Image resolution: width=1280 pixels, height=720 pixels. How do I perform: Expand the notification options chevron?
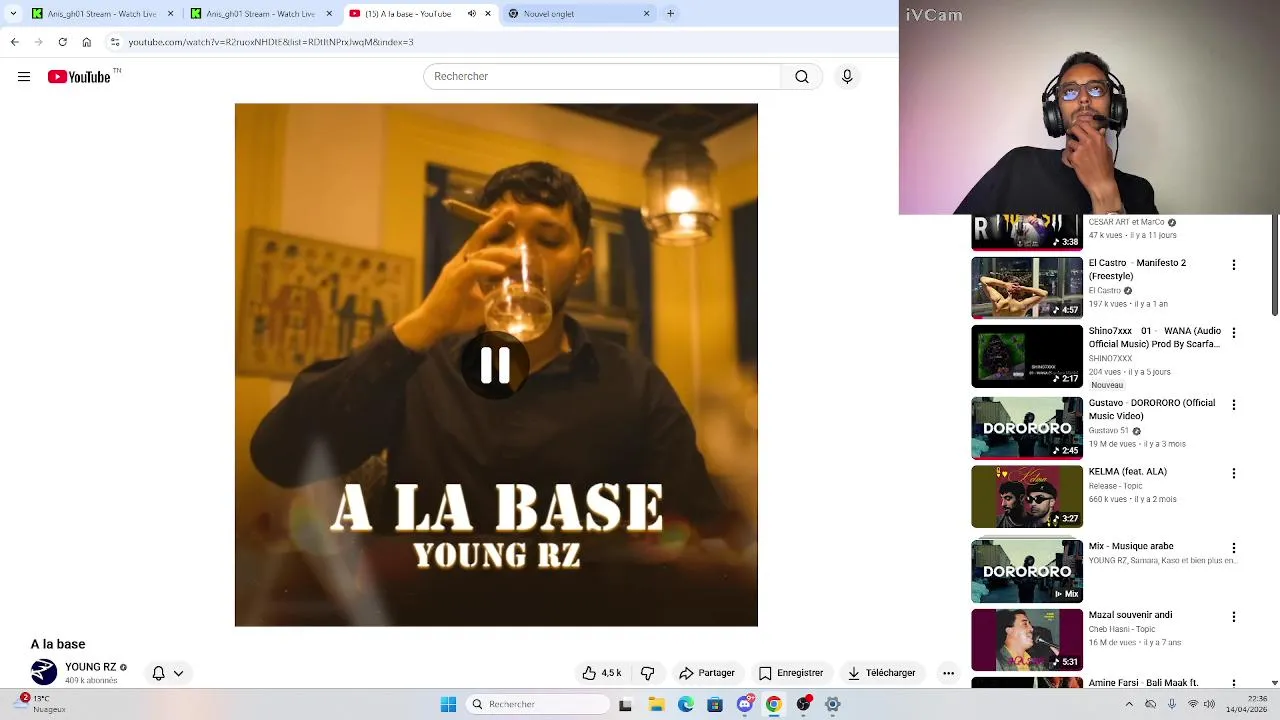(178, 673)
